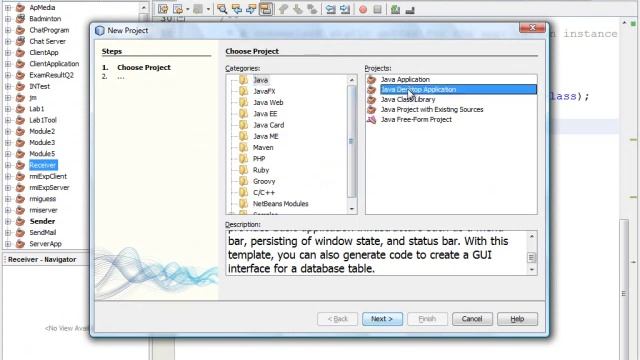Image resolution: width=640 pixels, height=360 pixels.
Task: Expand the Module2 project node
Action: click(x=8, y=131)
